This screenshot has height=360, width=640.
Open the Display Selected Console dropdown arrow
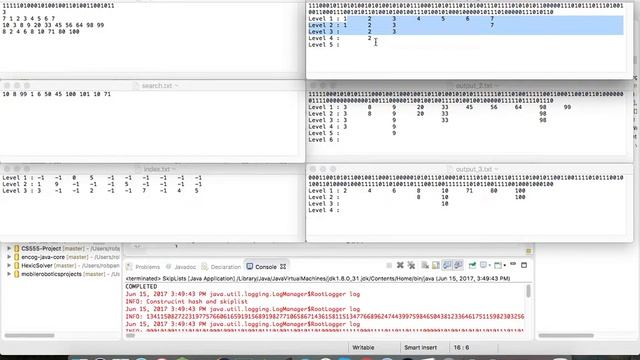(489, 266)
